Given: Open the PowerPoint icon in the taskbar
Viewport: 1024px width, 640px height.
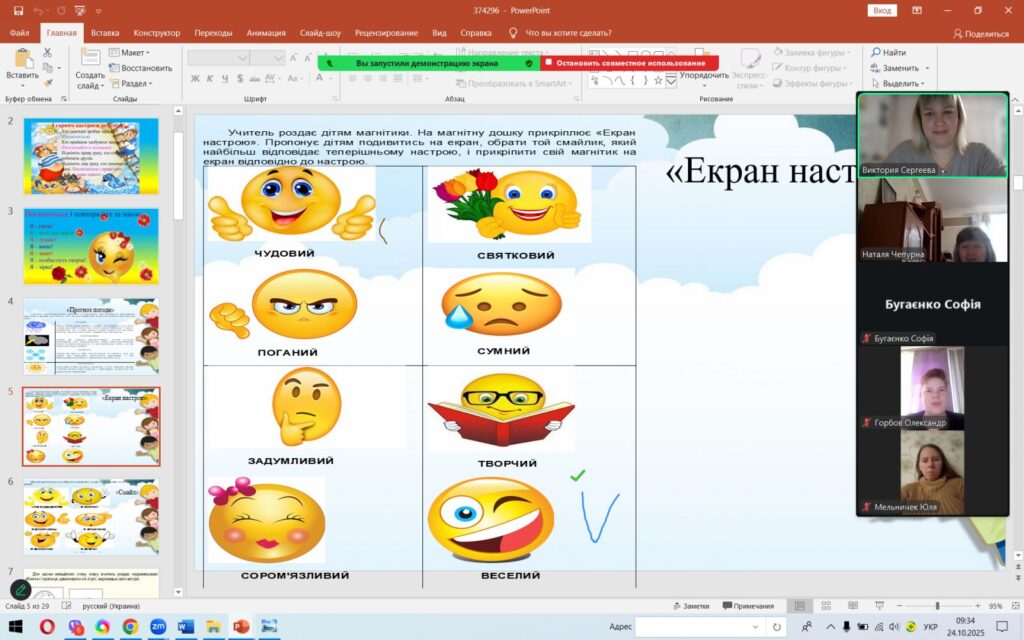Looking at the screenshot, I should (241, 627).
